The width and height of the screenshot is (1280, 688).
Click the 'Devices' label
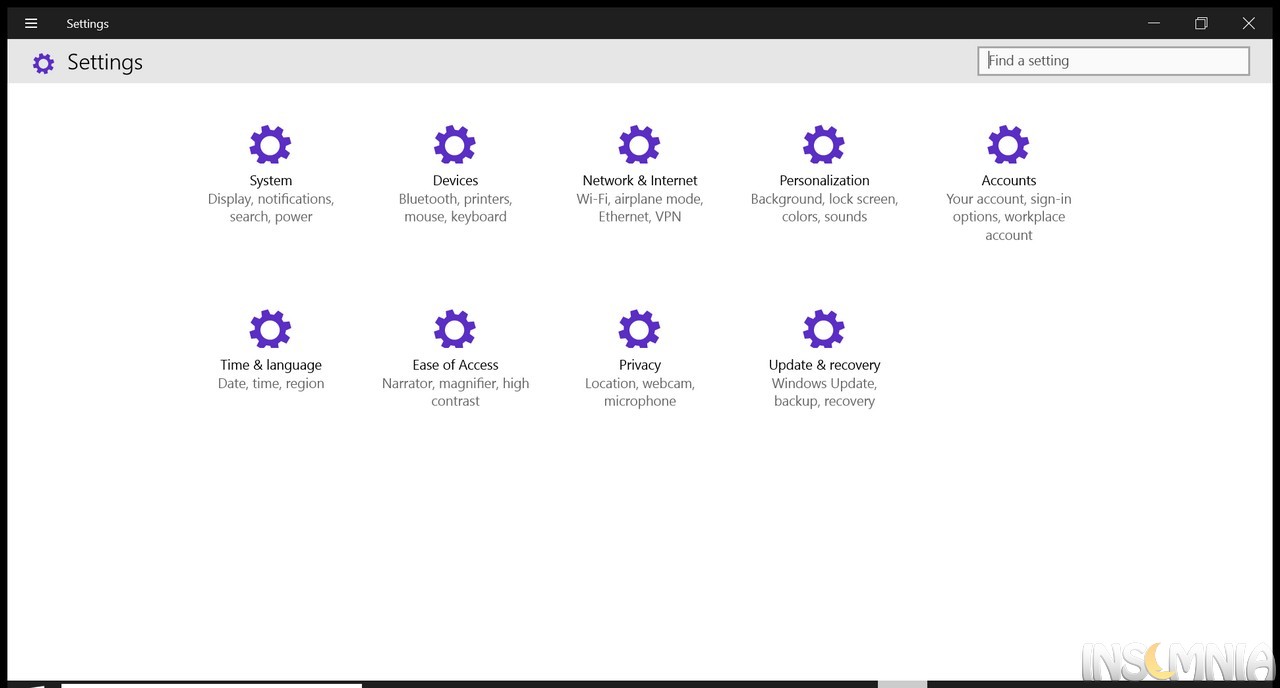coord(455,181)
